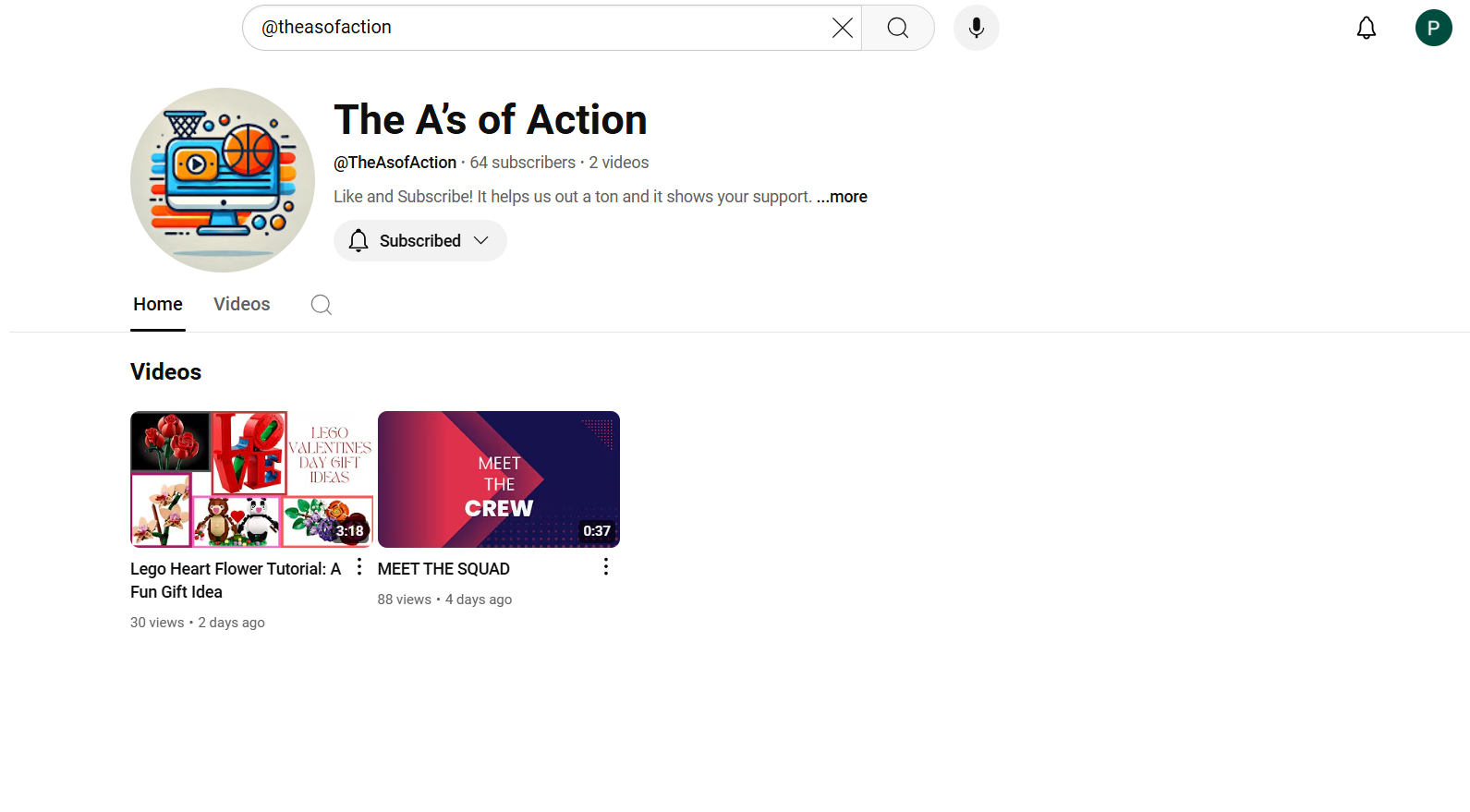Image resolution: width=1470 pixels, height=812 pixels.
Task: Switch to the Videos tab
Action: coord(242,304)
